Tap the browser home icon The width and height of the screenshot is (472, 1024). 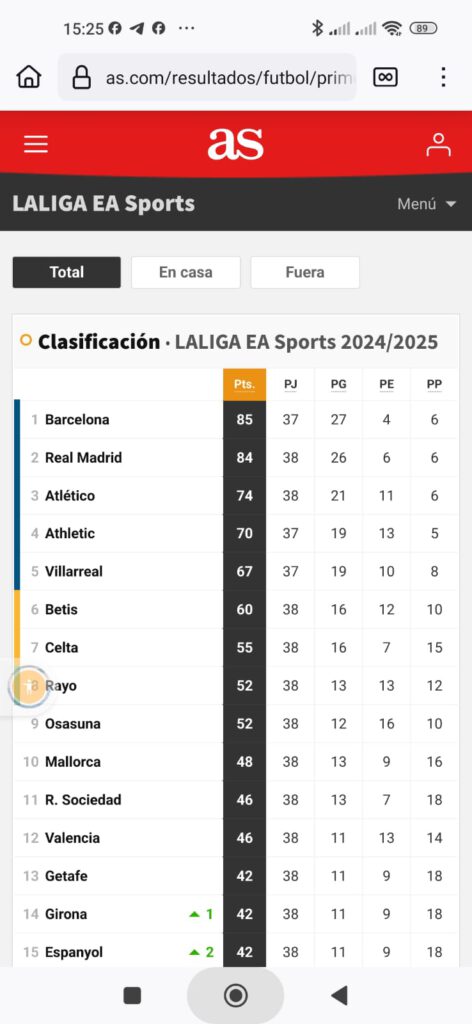[x=29, y=77]
